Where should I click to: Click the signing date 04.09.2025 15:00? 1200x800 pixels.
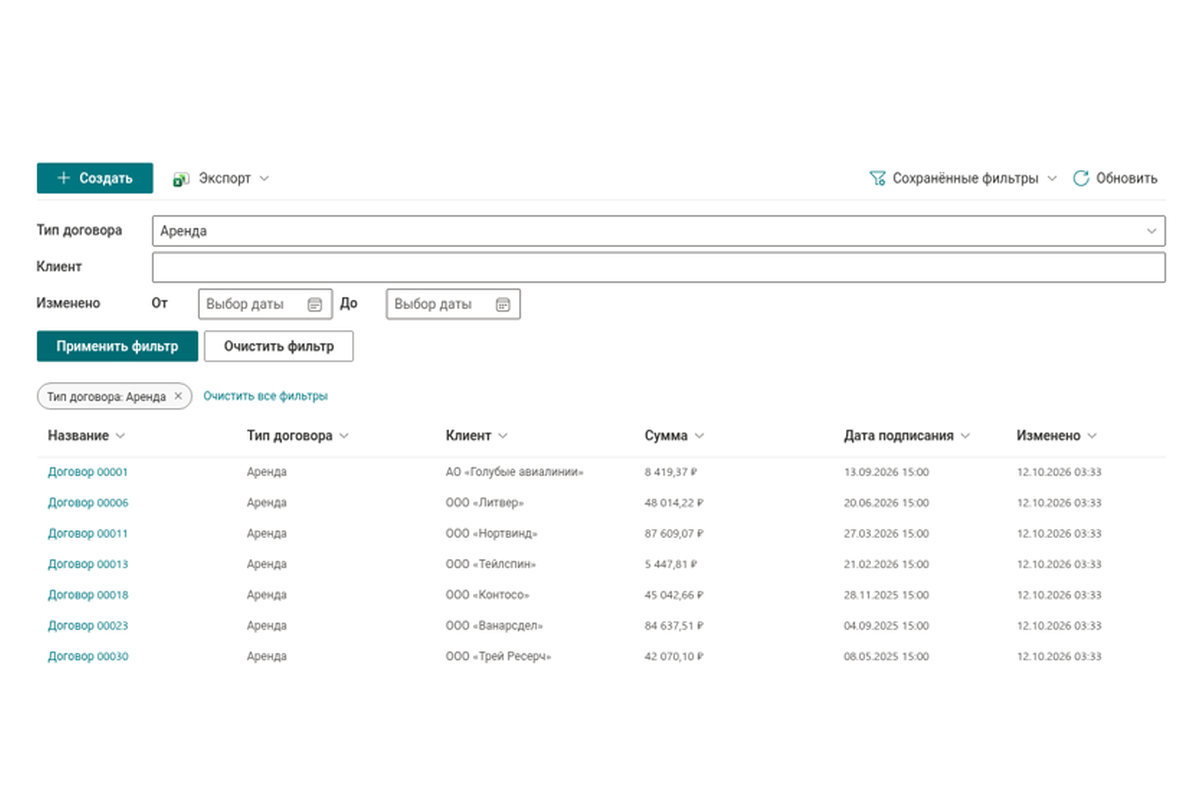pyautogui.click(x=887, y=626)
